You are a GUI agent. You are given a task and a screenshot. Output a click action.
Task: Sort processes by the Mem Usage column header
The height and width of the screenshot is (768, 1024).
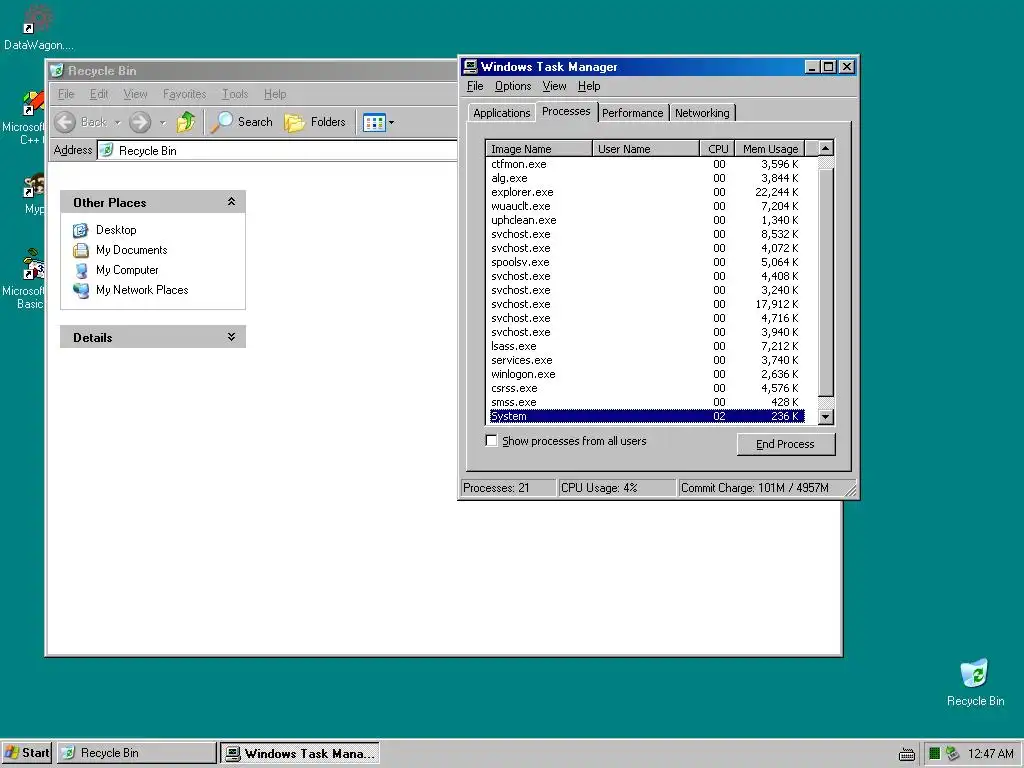(x=771, y=149)
